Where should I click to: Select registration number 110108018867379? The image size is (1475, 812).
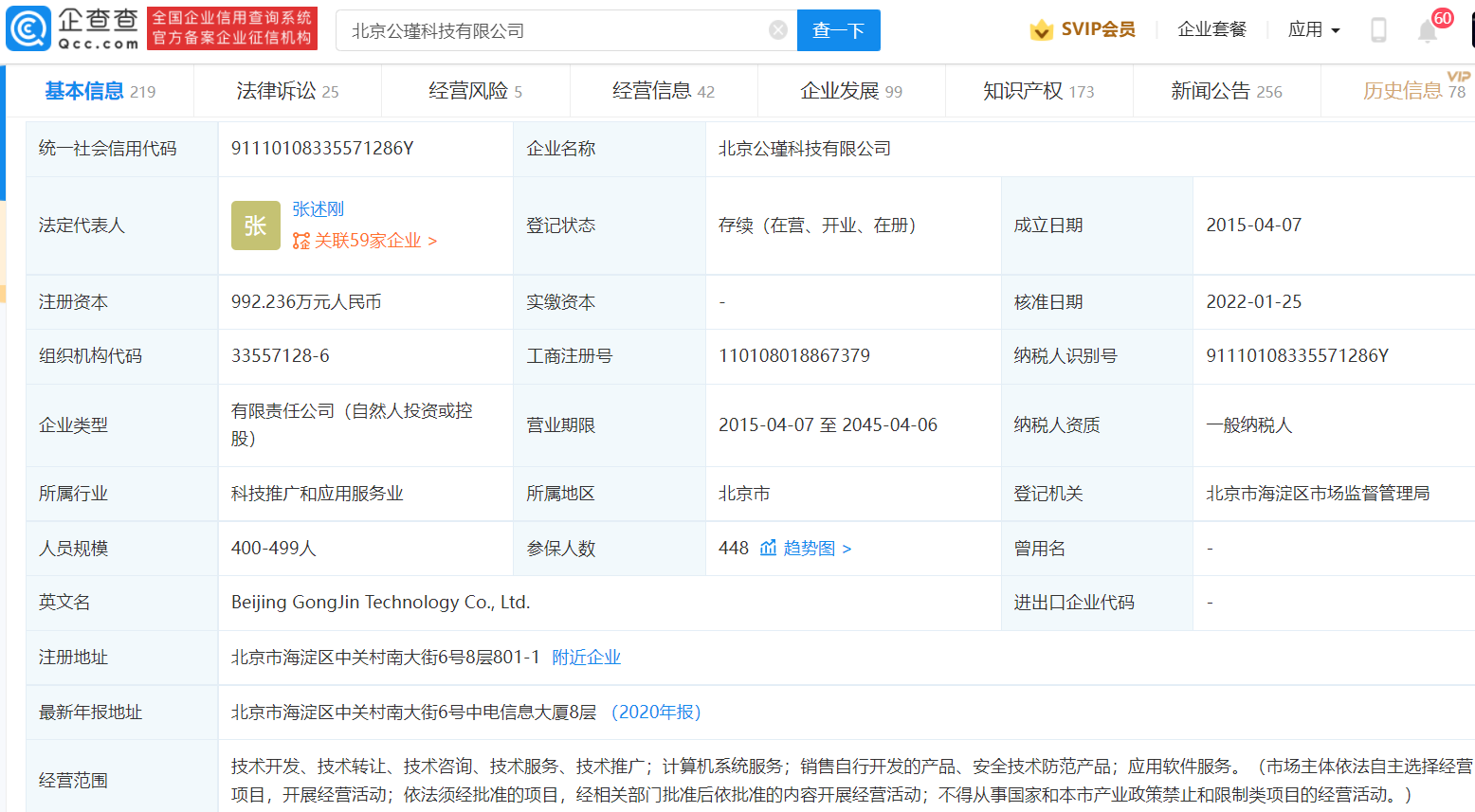pyautogui.click(x=794, y=355)
